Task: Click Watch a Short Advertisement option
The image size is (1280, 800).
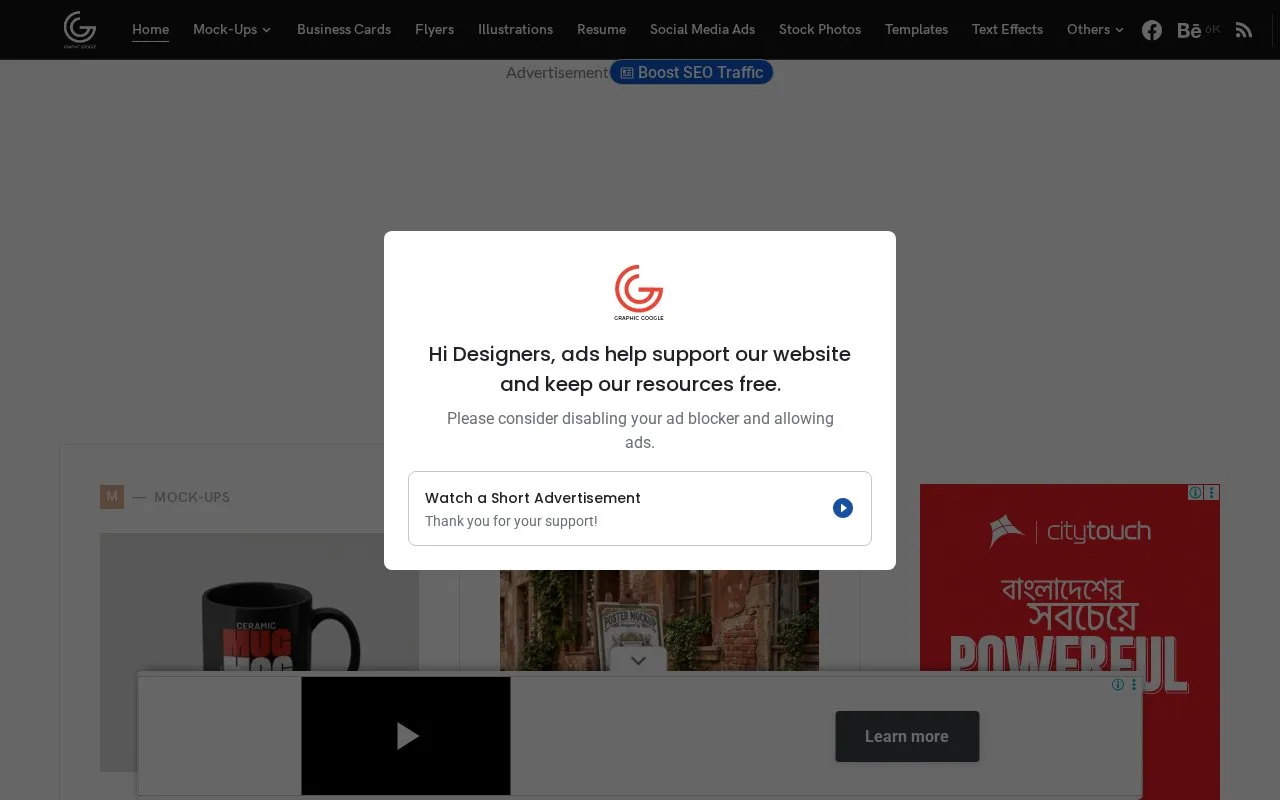Action: click(x=640, y=508)
